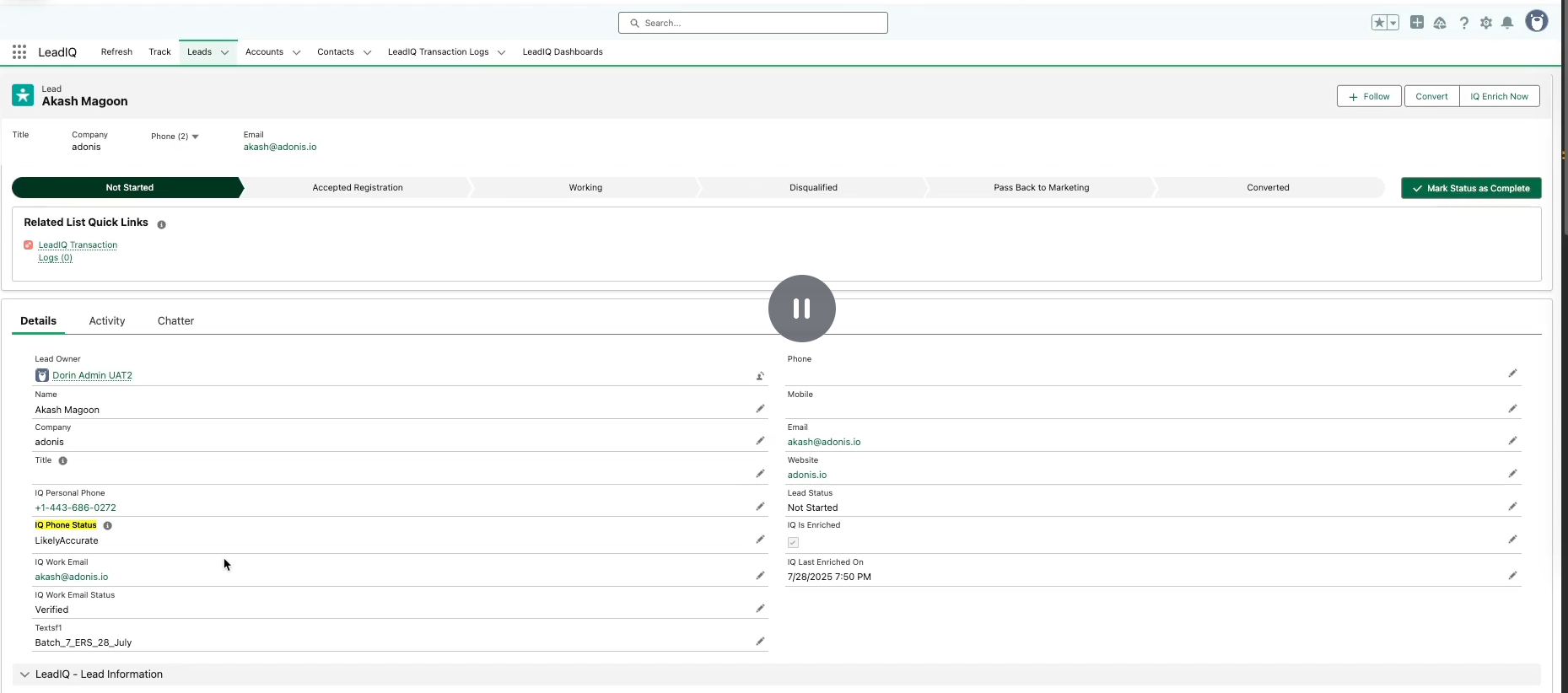Click the global actions plus icon
The height and width of the screenshot is (693, 1568).
1417,23
